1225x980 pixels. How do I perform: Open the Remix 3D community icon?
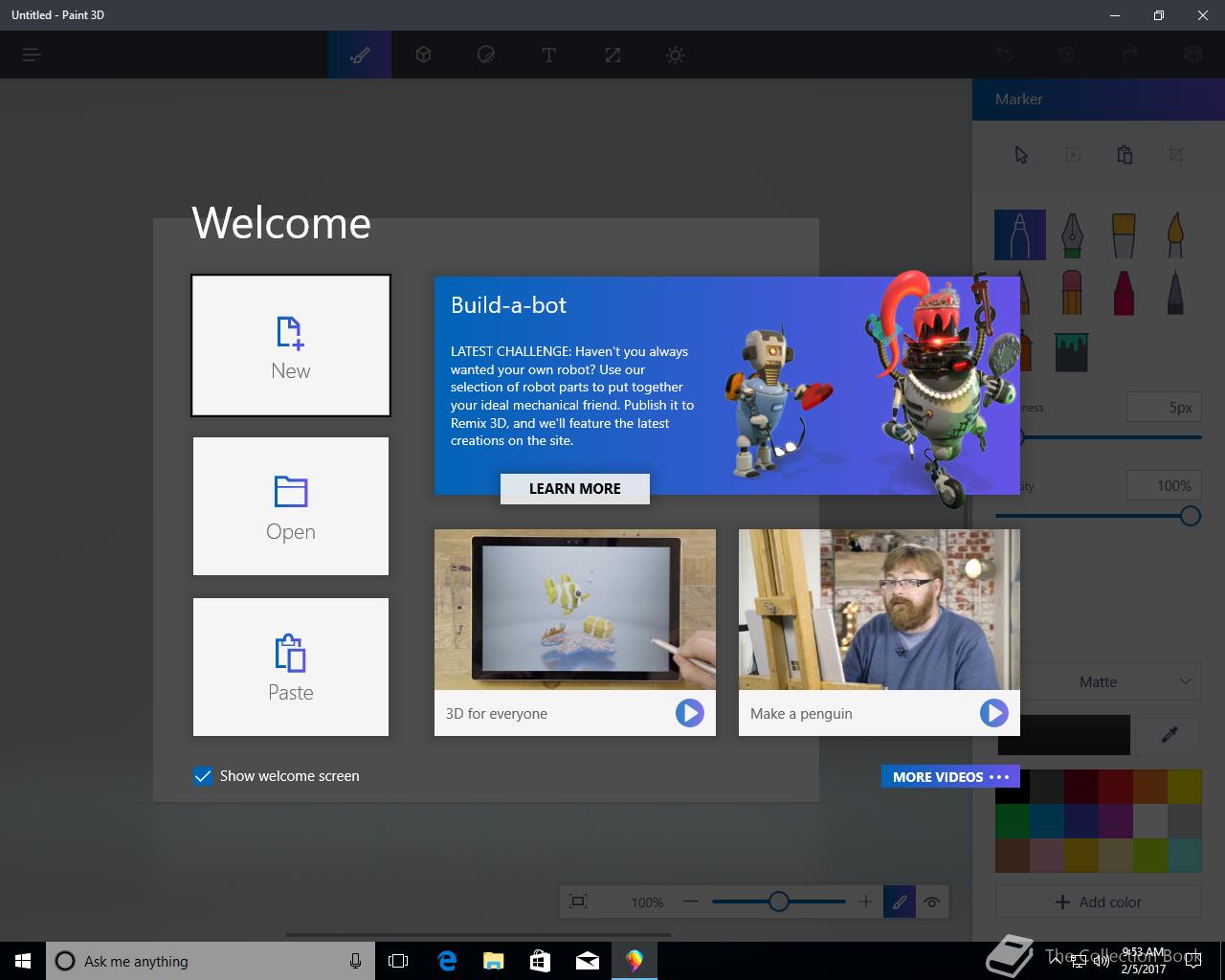pos(1192,55)
